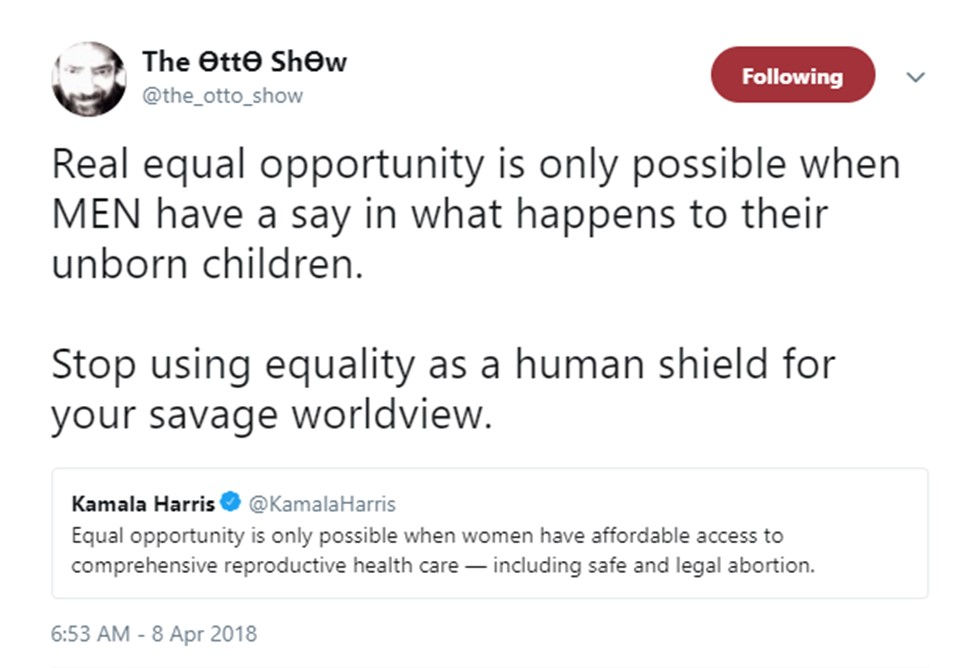Toggle the red Following button

point(792,76)
